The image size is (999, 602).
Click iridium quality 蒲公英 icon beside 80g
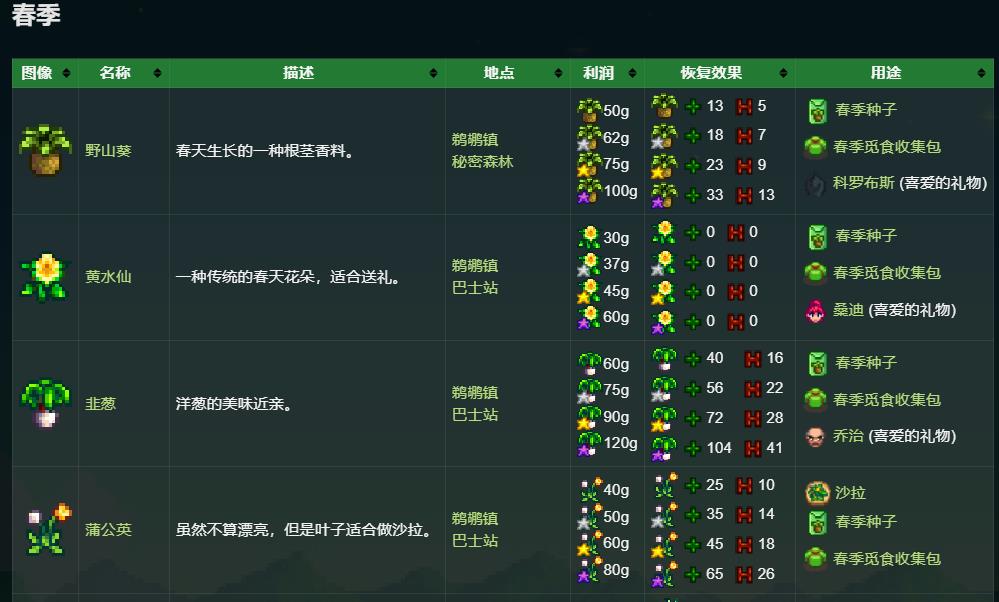[x=589, y=570]
